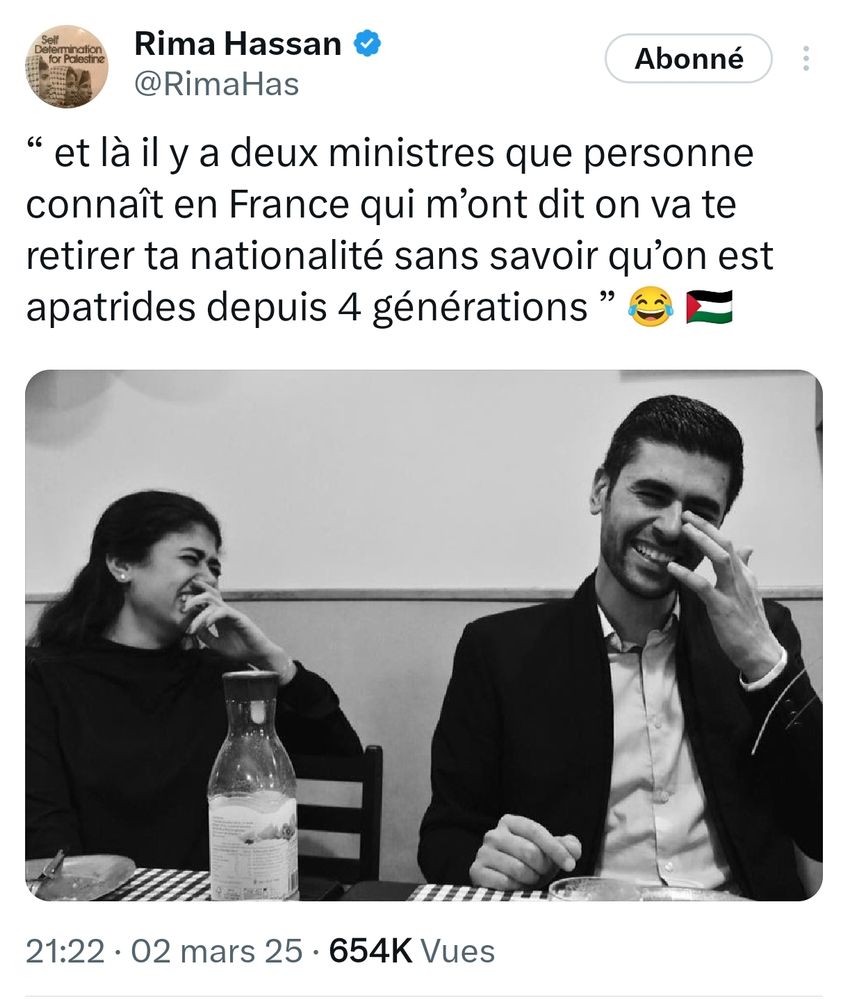Click the word France in the tweet
The width and height of the screenshot is (848, 1000).
tap(289, 205)
